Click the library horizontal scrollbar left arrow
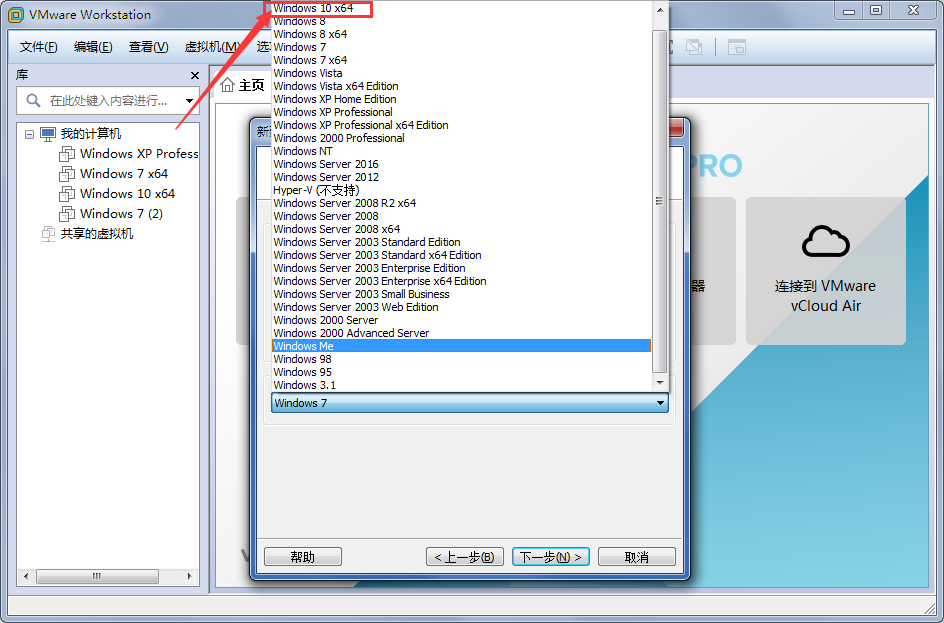 coord(26,577)
